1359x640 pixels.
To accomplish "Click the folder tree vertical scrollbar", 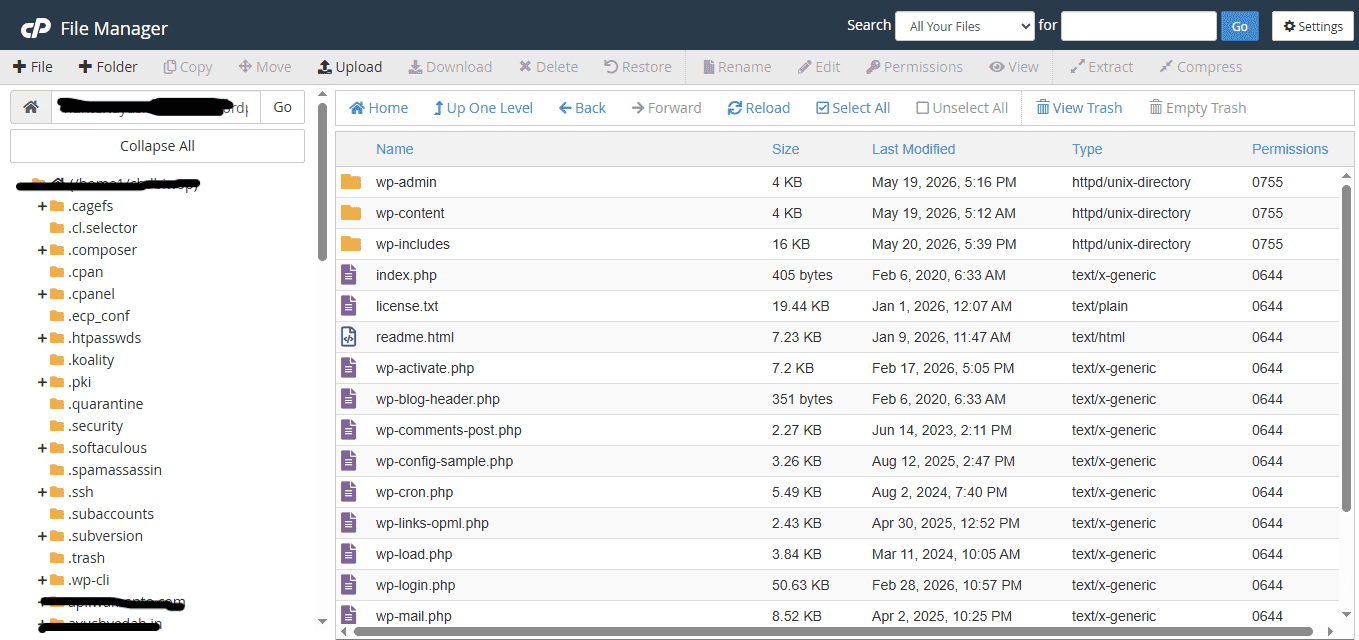I will (x=322, y=180).
